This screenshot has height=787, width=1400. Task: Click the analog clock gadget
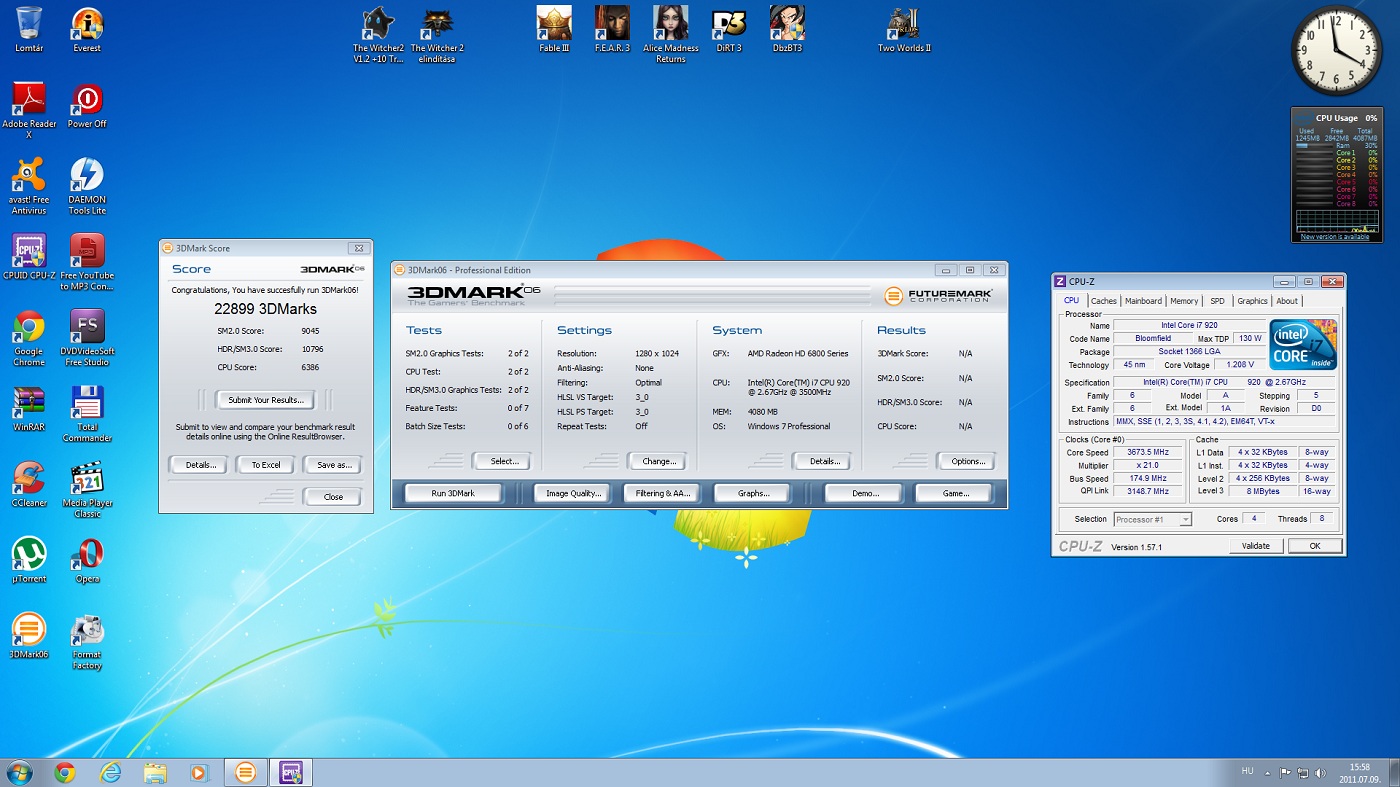coord(1337,51)
